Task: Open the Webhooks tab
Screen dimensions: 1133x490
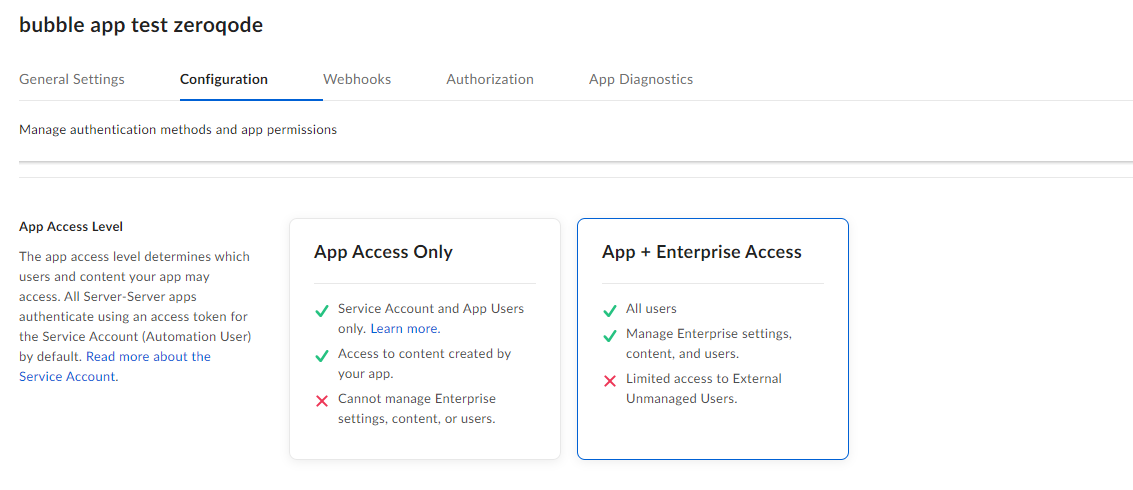Action: 357,79
